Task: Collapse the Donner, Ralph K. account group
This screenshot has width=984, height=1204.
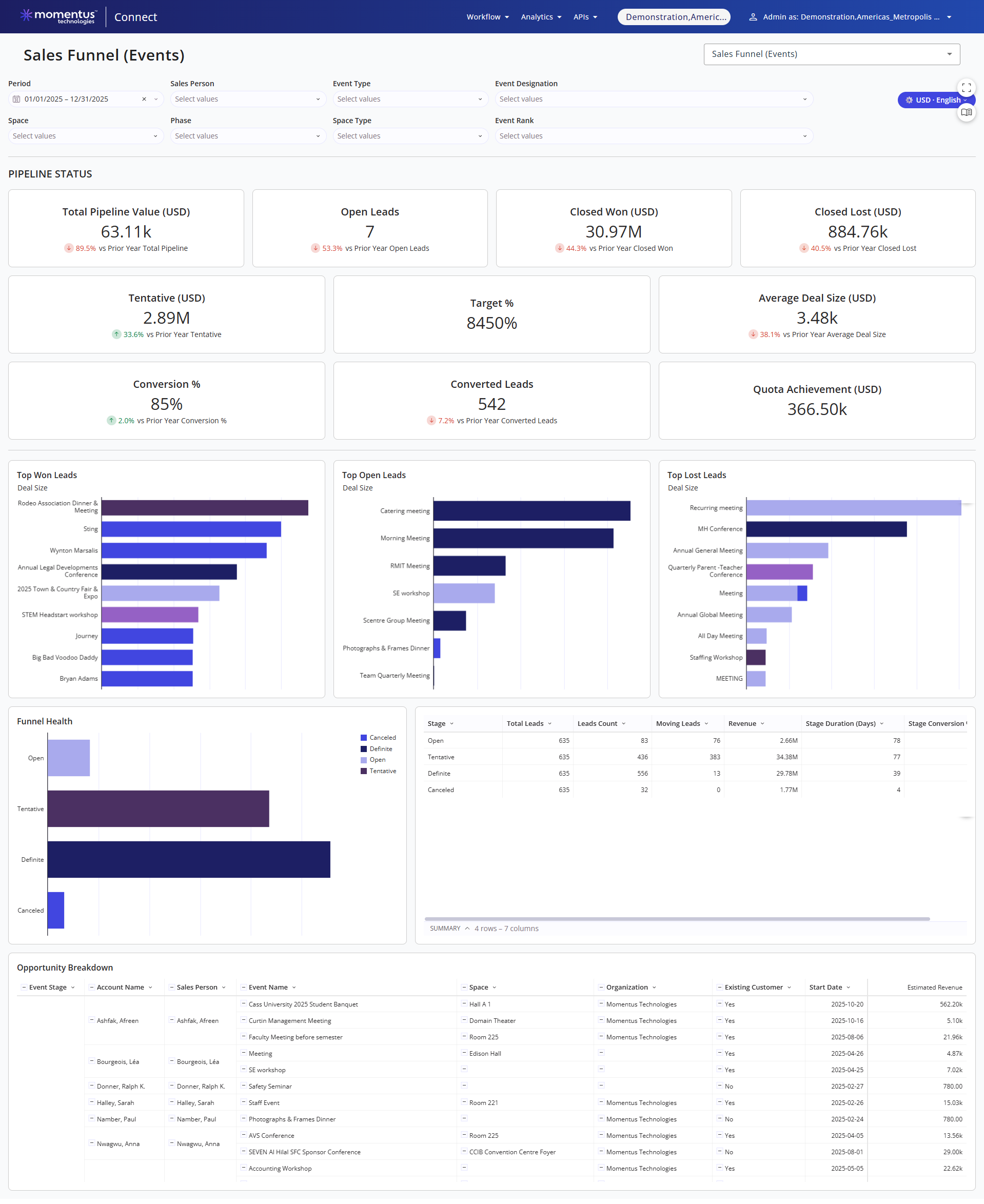Action: tap(91, 1085)
